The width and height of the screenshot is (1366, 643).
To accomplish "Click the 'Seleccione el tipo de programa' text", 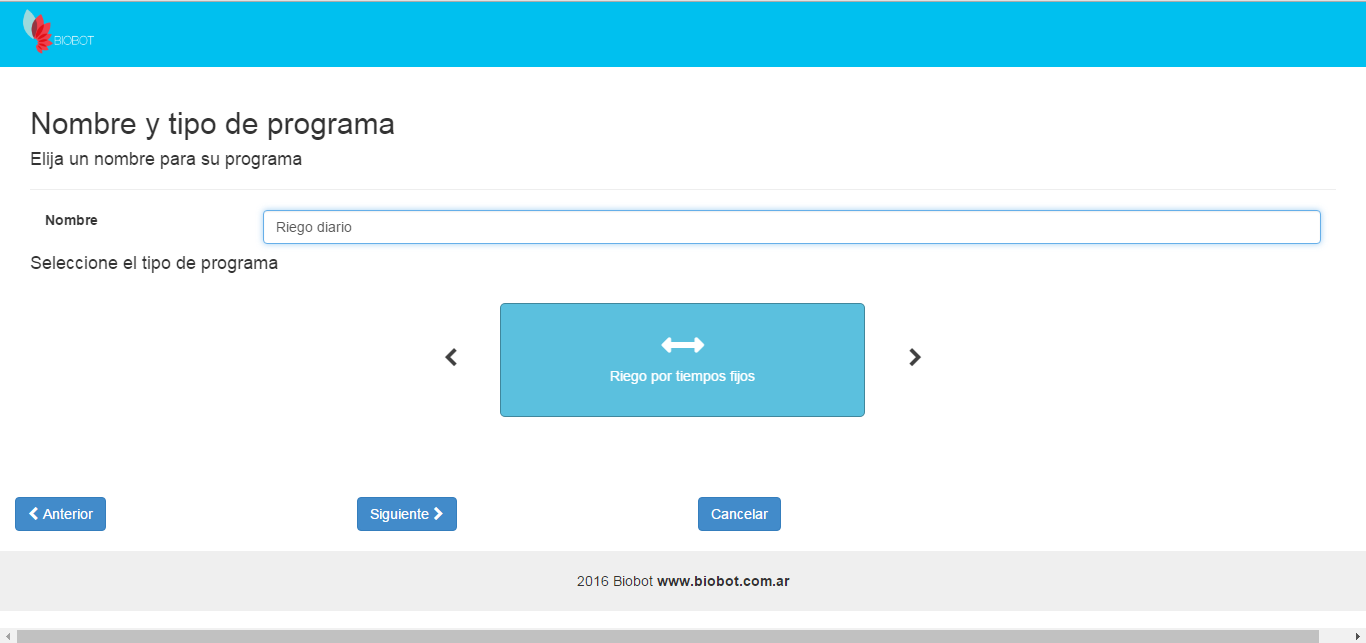I will [x=154, y=264].
